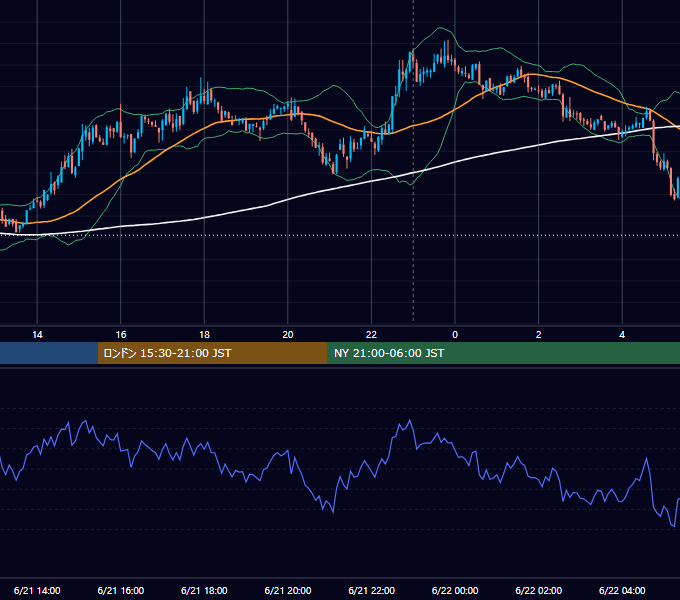Click the 18 hour axis label
Viewport: 680px width, 600px height.
point(204,335)
